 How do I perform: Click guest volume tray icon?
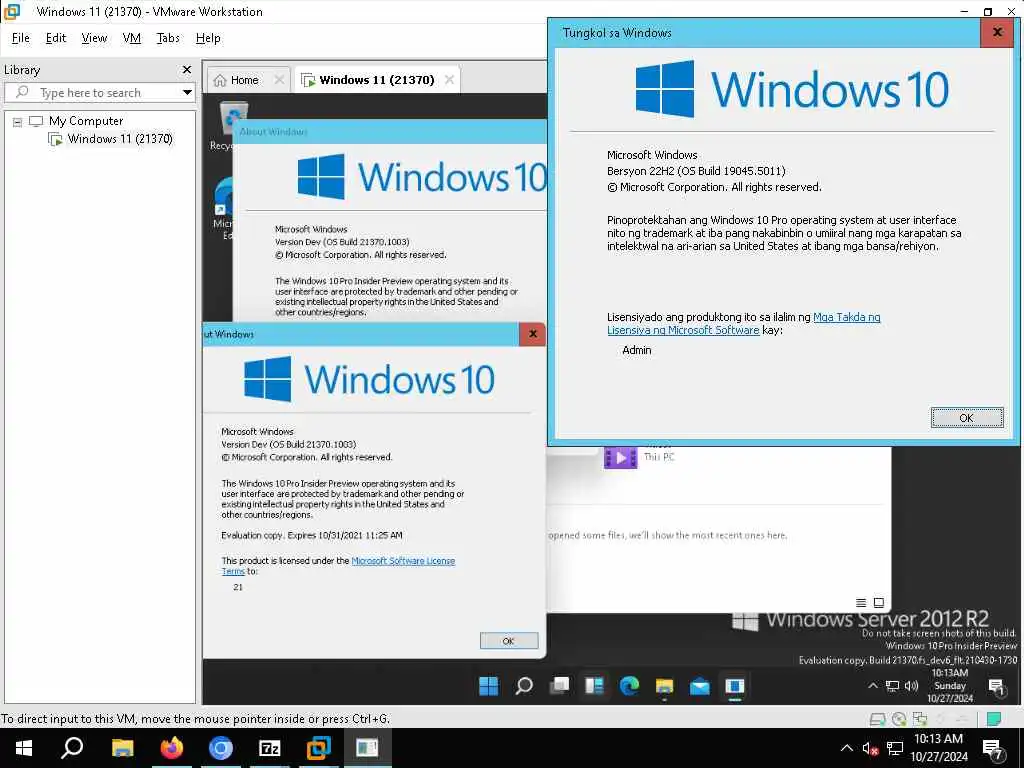click(x=912, y=686)
